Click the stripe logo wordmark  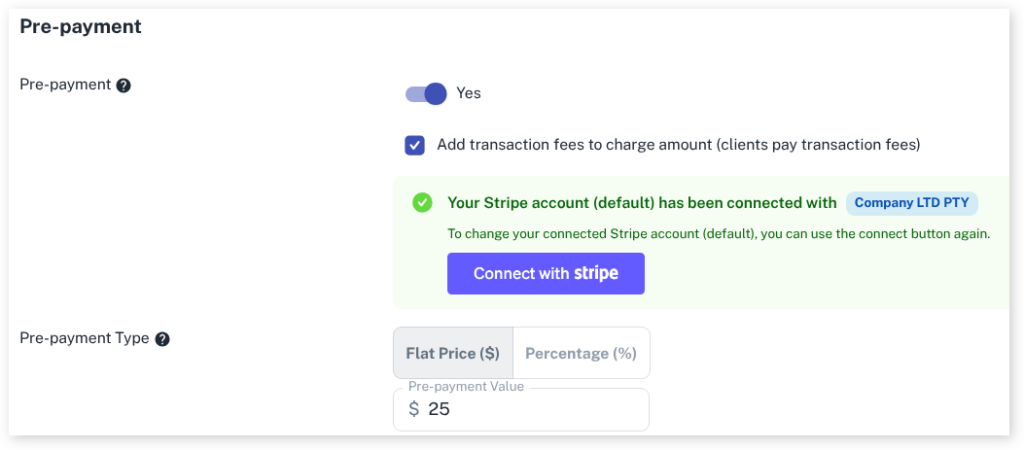pyautogui.click(x=596, y=273)
